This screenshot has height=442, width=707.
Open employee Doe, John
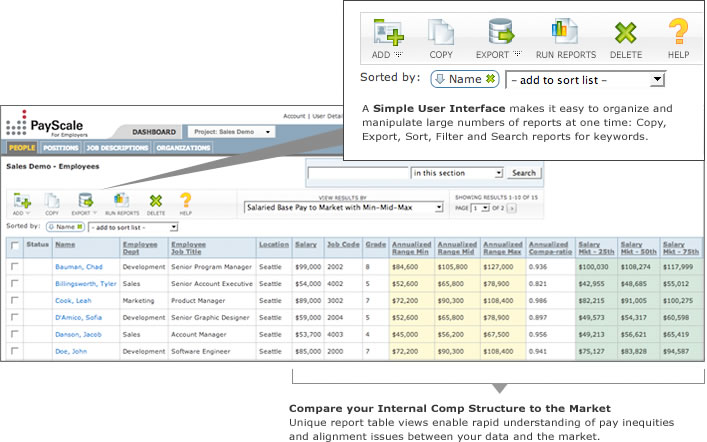71,351
